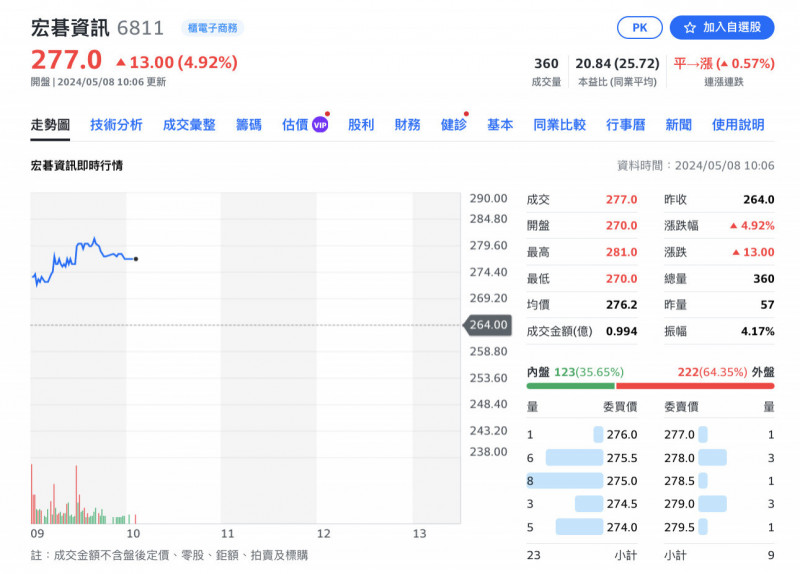The height and width of the screenshot is (574, 800).
Task: Switch to the 股利 tab
Action: click(x=361, y=124)
